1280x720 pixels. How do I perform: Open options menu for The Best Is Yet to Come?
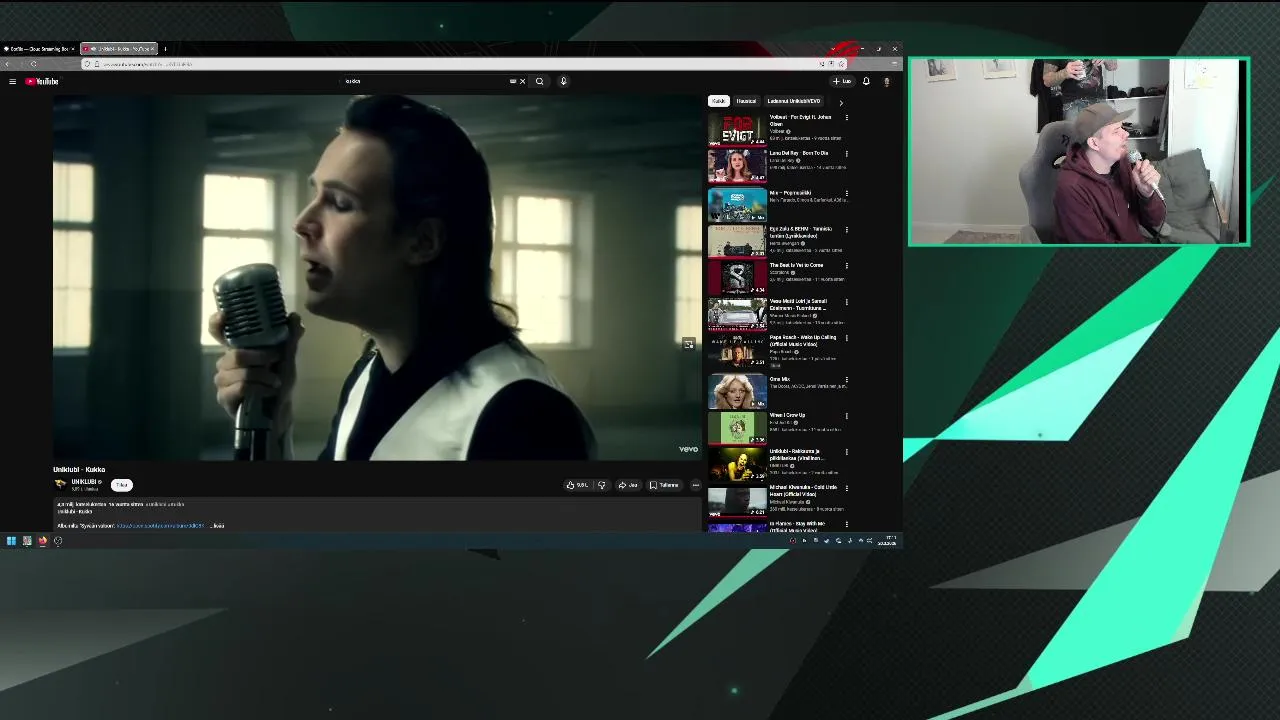(847, 266)
